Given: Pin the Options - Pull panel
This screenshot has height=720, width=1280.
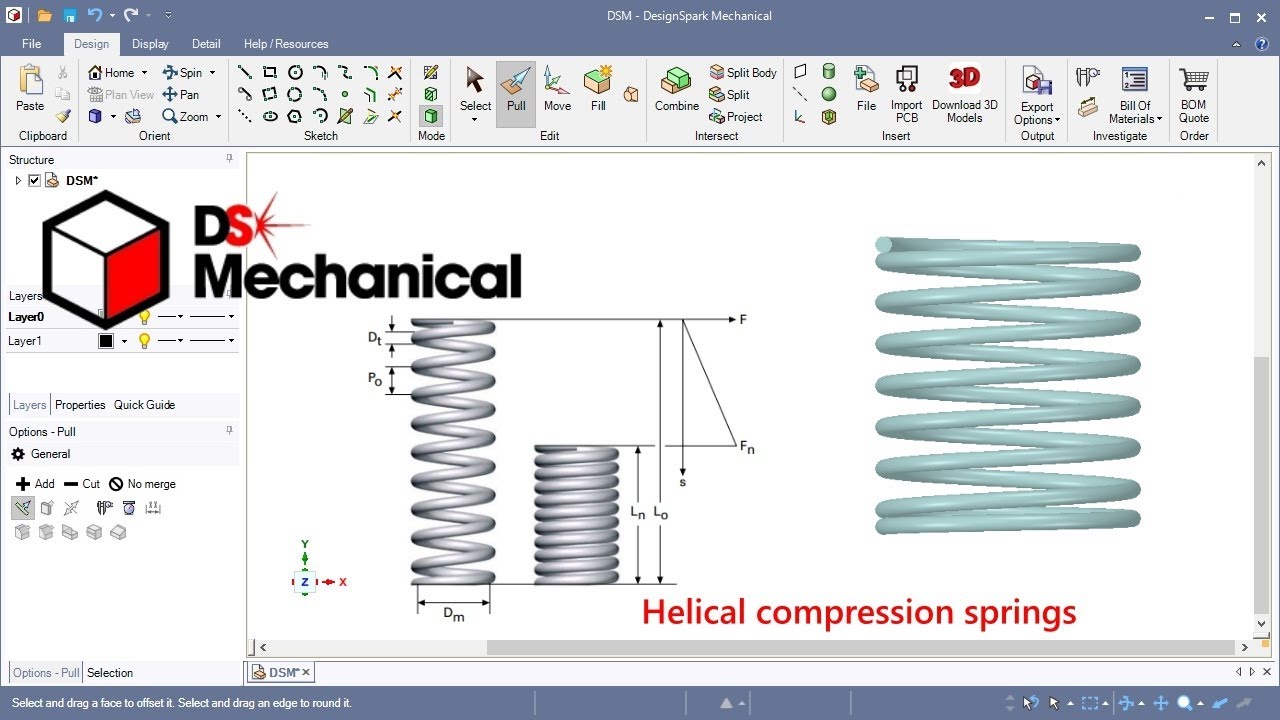Looking at the screenshot, I should click(x=229, y=431).
